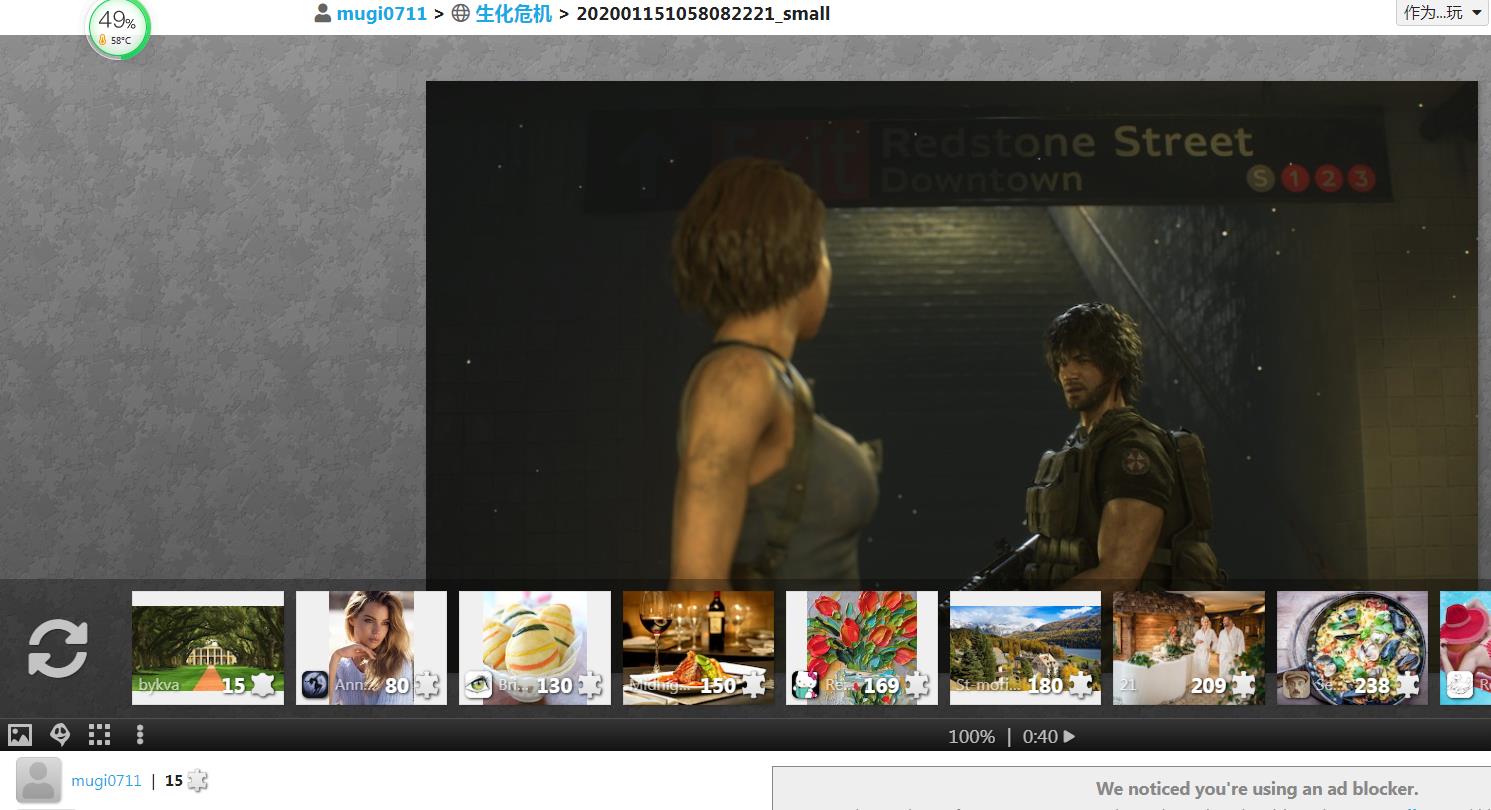Select the 180-piece mountain lake puzzle

tap(1025, 647)
